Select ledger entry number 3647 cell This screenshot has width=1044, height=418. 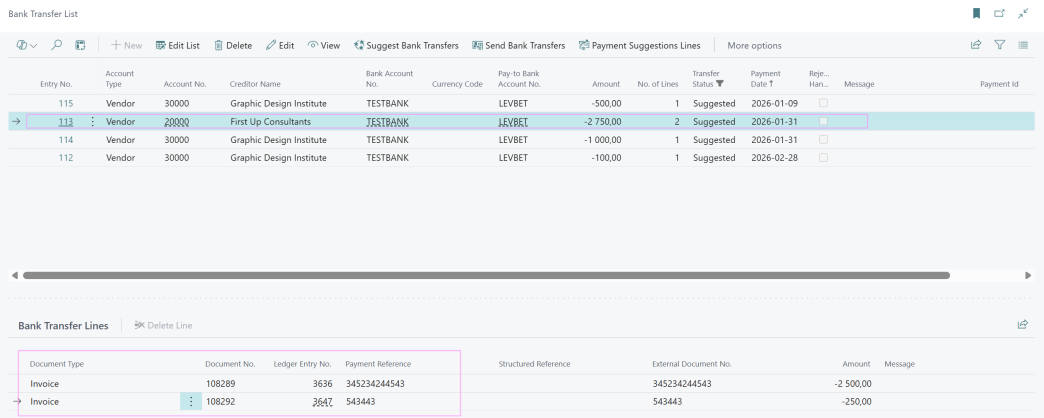tap(322, 402)
